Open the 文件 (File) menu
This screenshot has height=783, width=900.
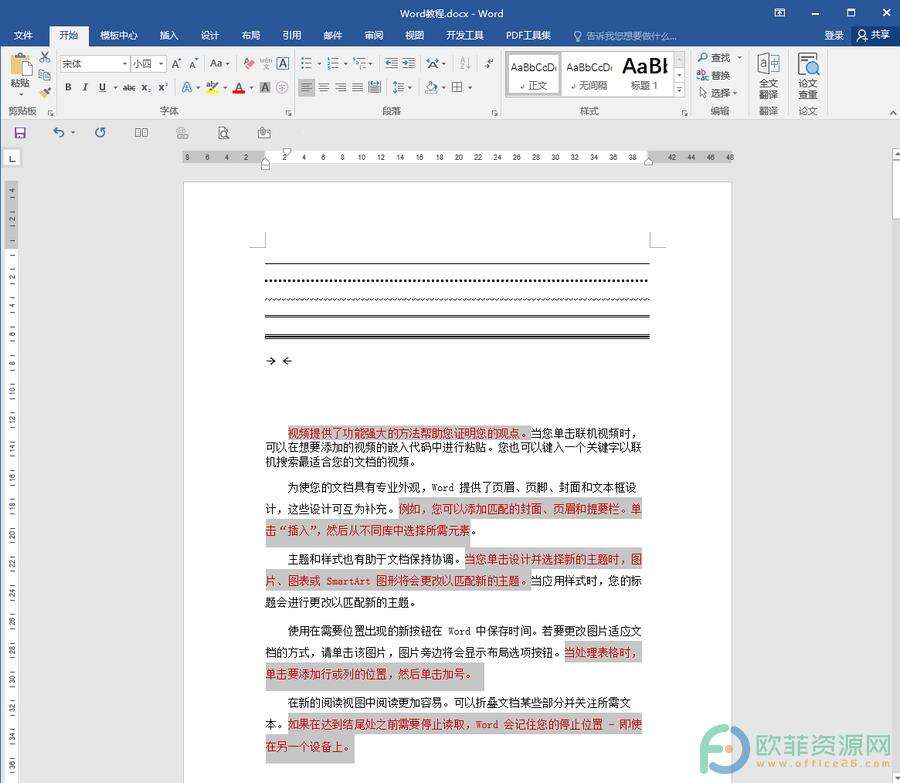point(23,36)
